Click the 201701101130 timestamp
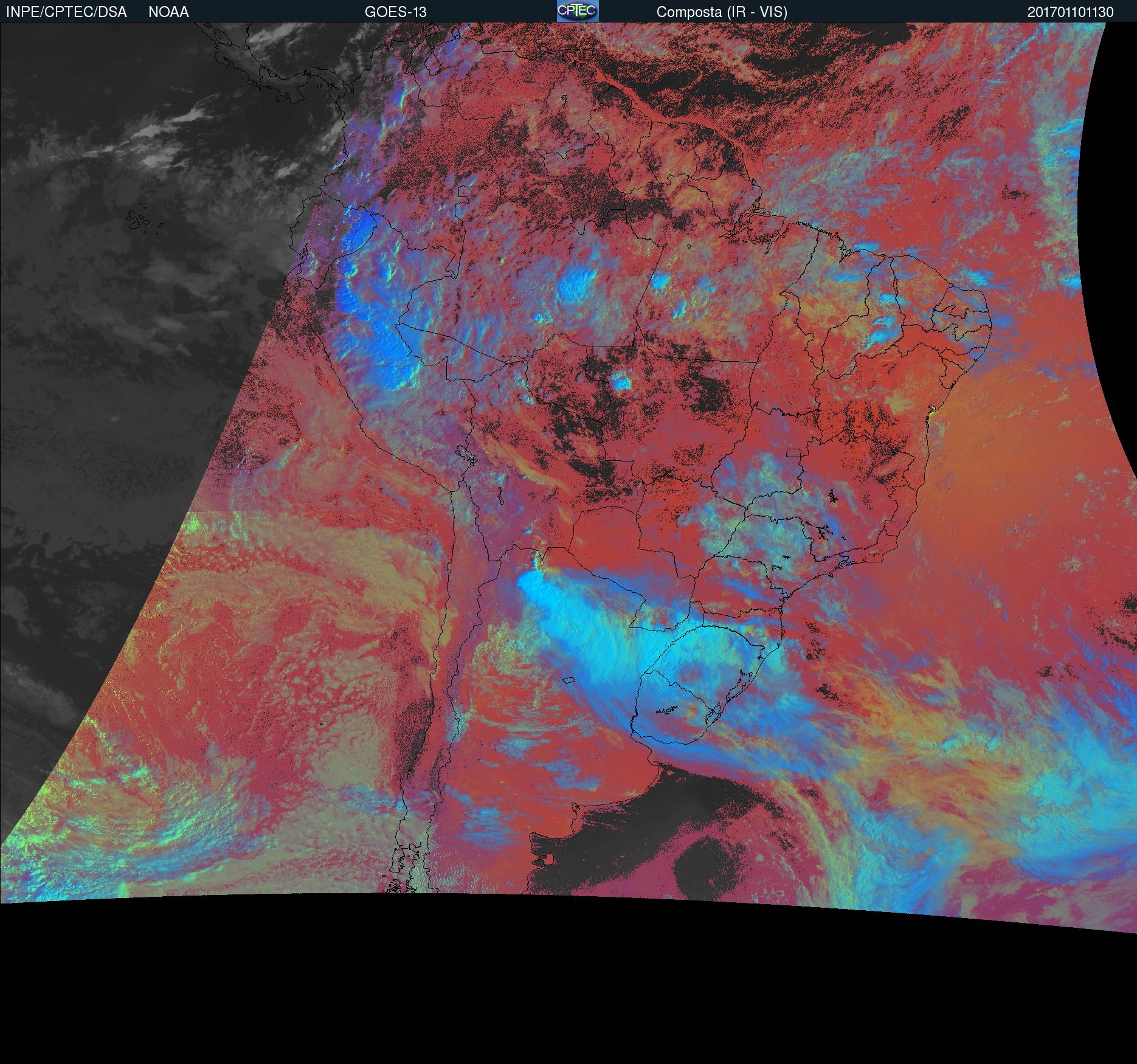This screenshot has height=1064, width=1137. coord(1071,12)
